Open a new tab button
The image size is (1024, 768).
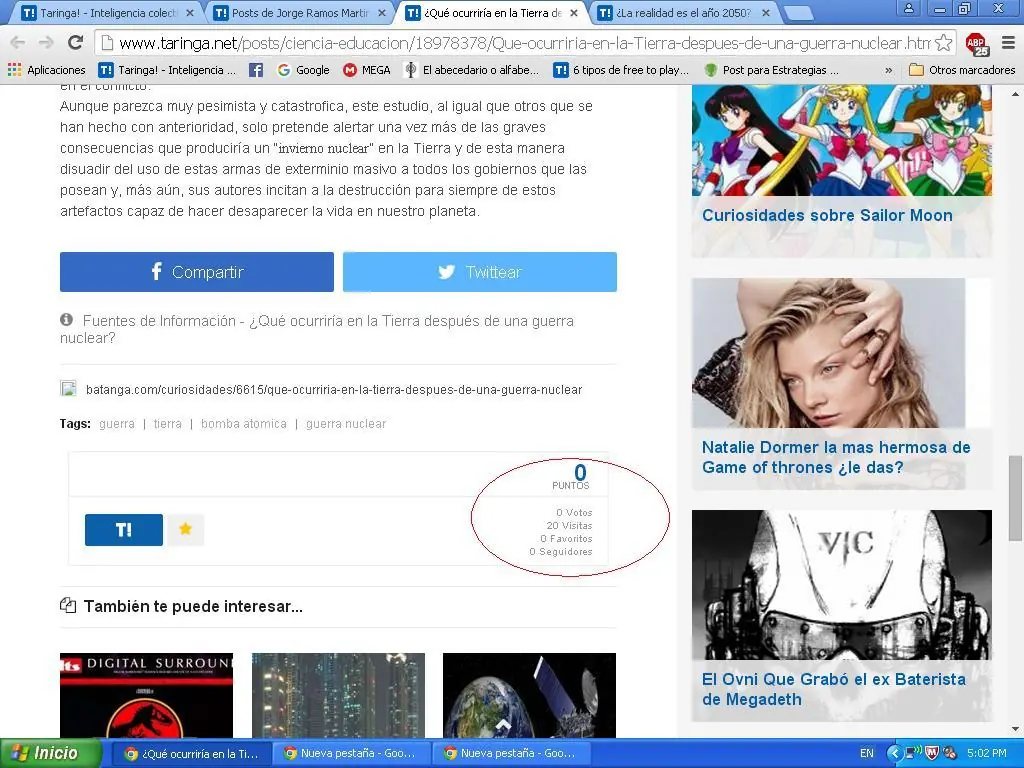797,13
